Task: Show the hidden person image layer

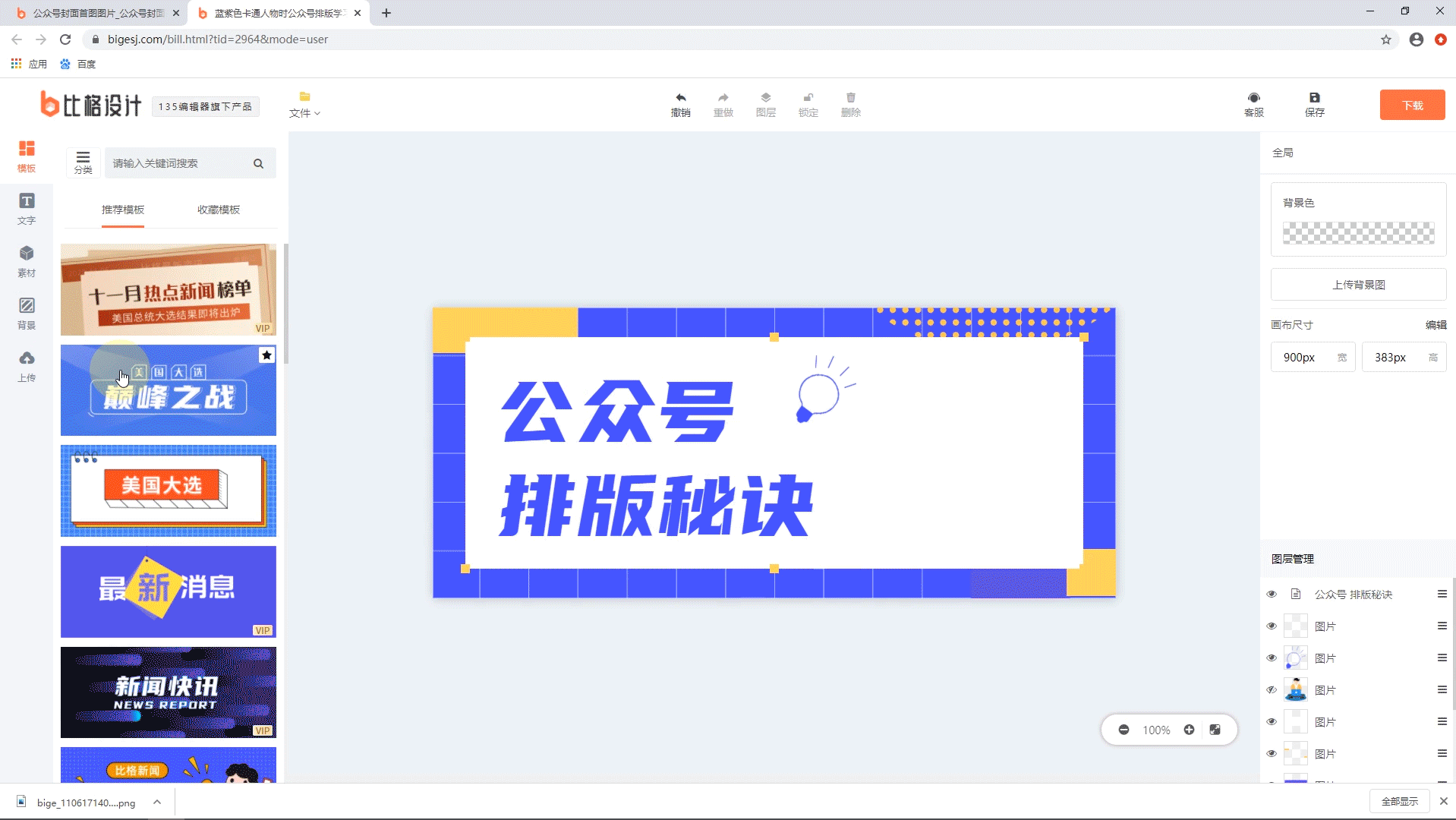Action: click(1272, 690)
